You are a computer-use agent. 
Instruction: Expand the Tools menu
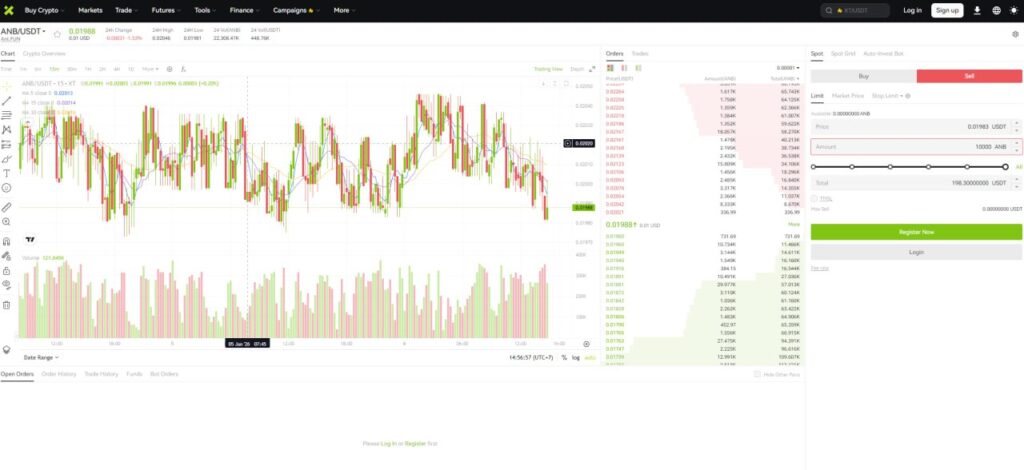point(205,10)
